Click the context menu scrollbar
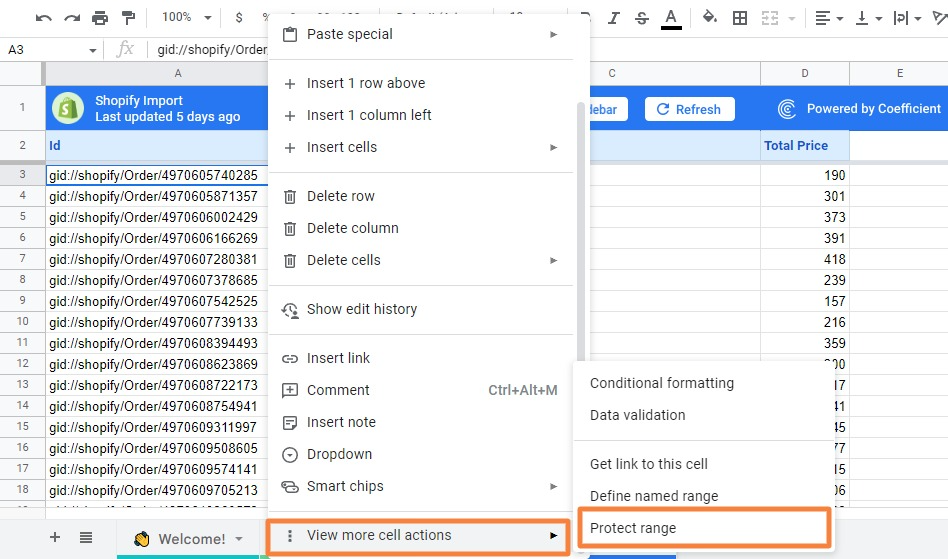This screenshot has width=948, height=559. click(x=581, y=230)
